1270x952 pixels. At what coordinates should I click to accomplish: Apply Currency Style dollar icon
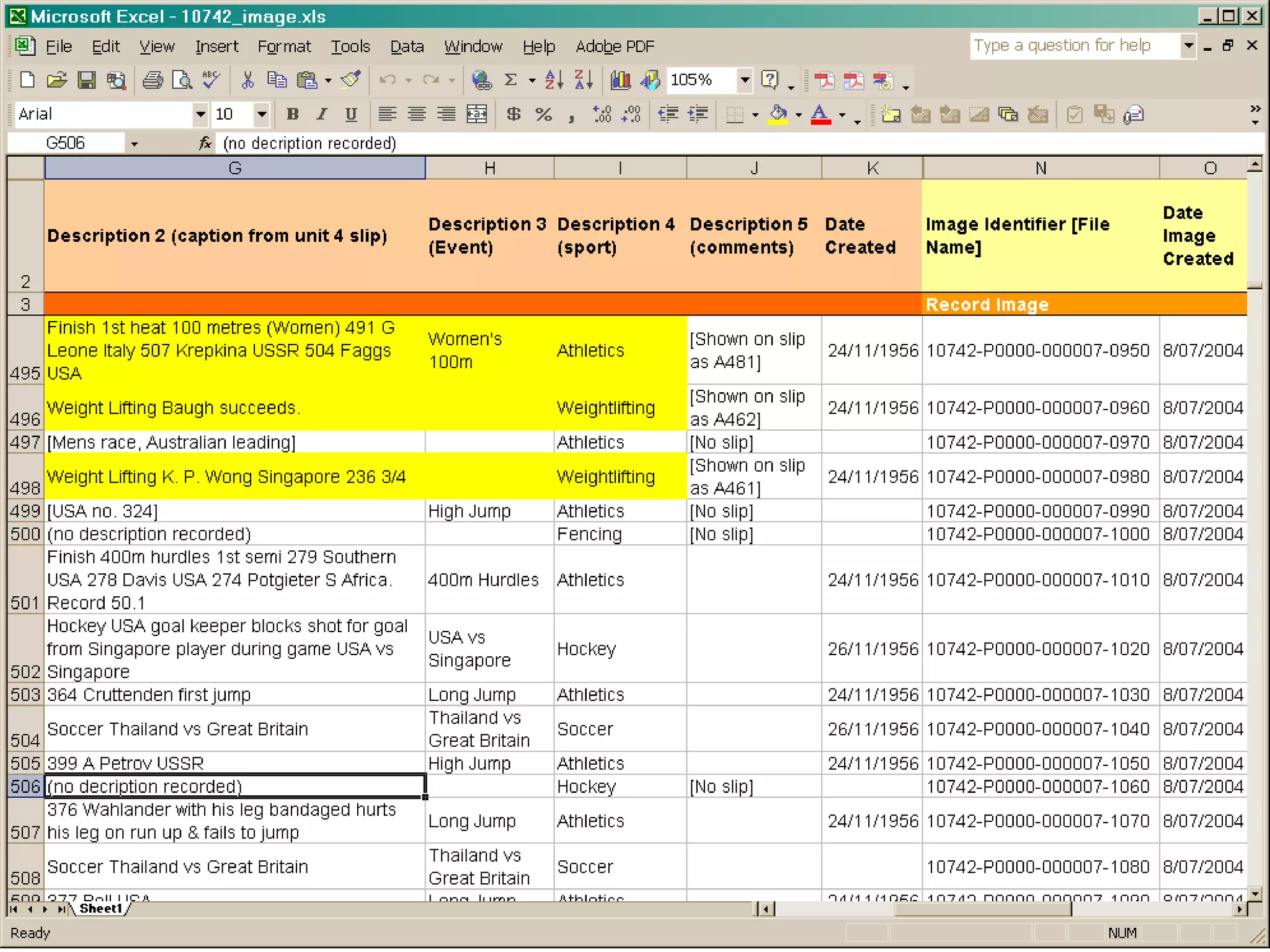point(513,115)
